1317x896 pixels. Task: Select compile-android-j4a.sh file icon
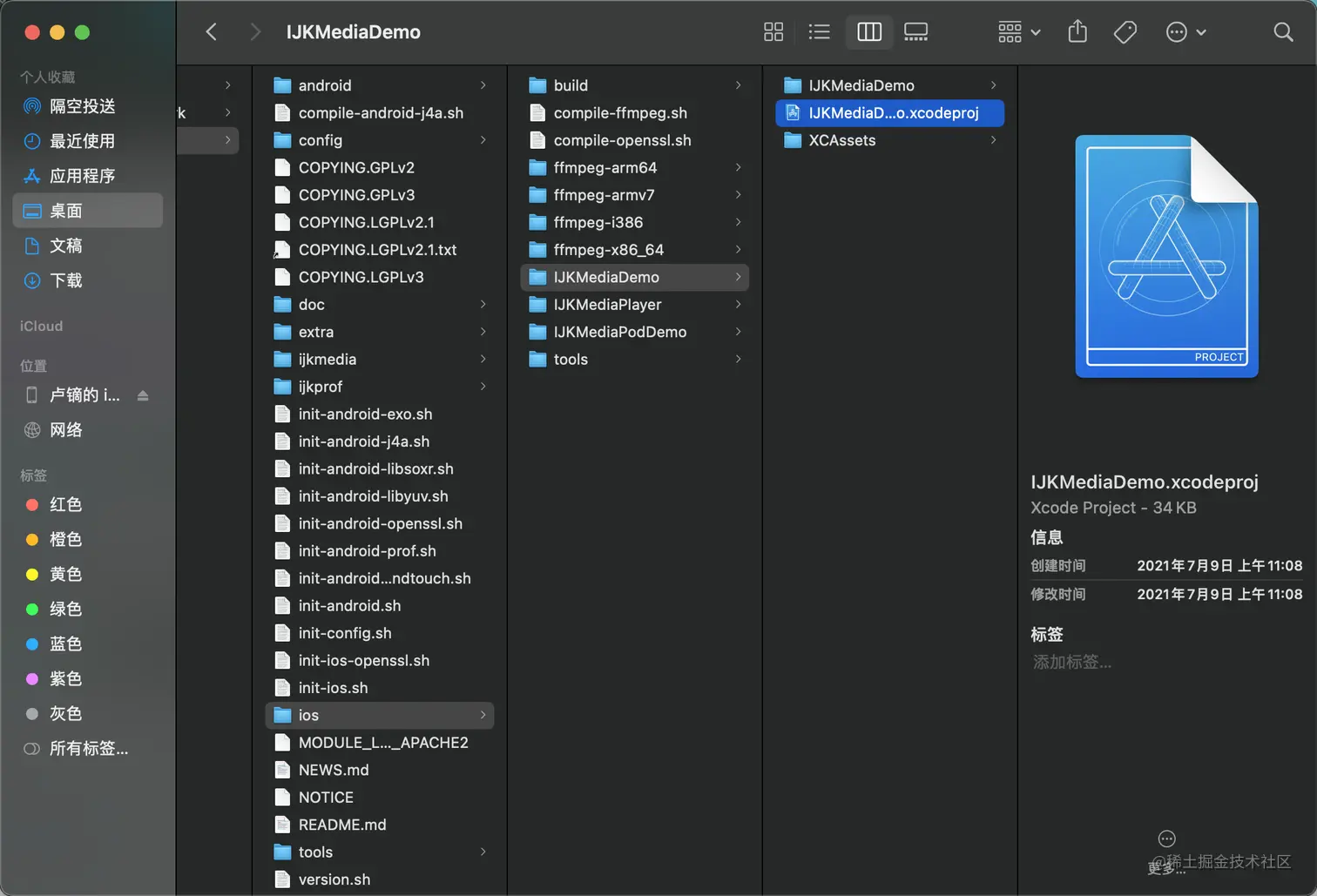282,113
